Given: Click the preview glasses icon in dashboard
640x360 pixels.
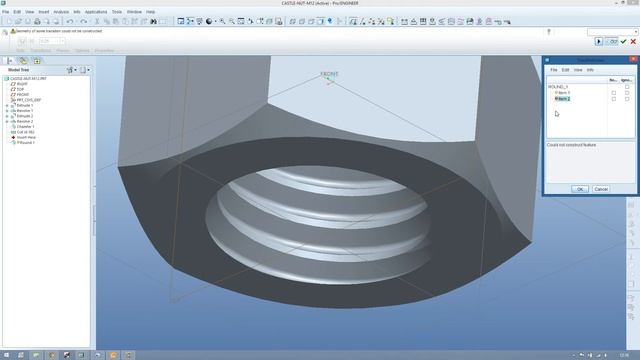Looking at the screenshot, I should pyautogui.click(x=611, y=42).
